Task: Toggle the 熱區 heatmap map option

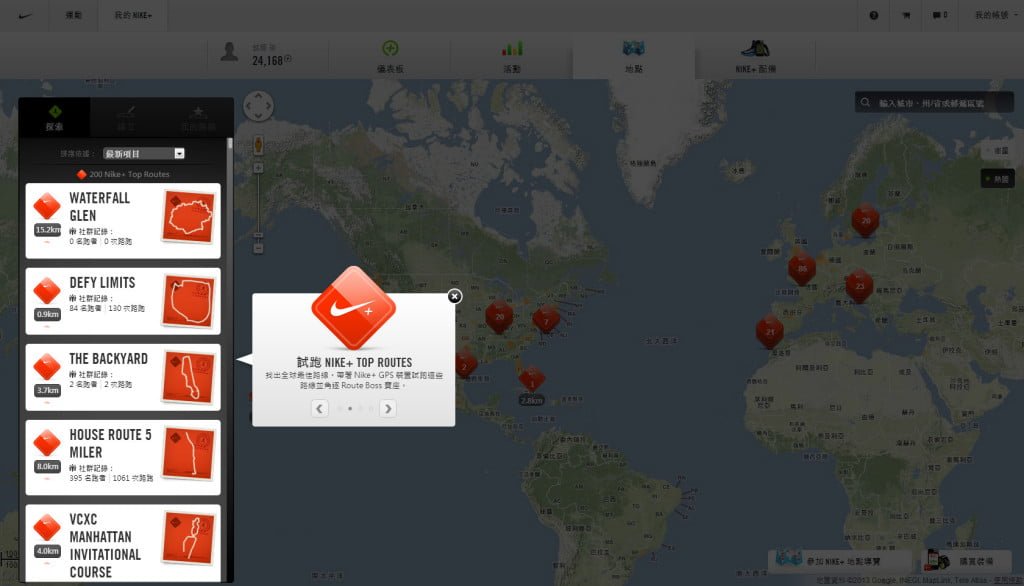Action: pos(997,178)
